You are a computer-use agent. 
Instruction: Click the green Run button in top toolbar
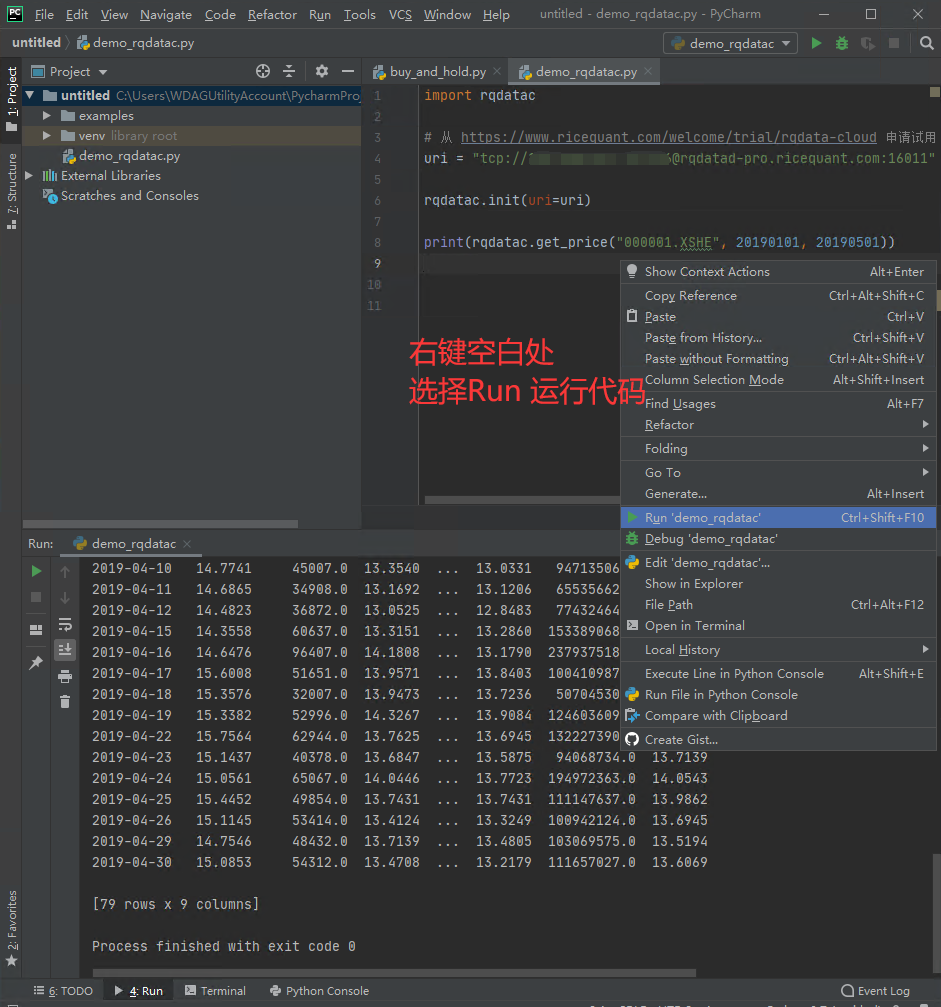pos(816,43)
